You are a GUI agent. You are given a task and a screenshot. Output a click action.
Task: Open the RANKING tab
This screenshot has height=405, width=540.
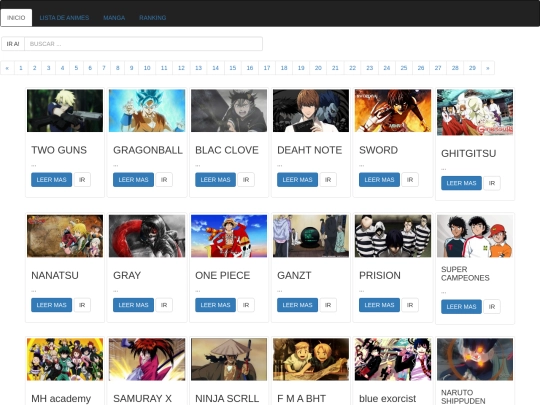153,18
